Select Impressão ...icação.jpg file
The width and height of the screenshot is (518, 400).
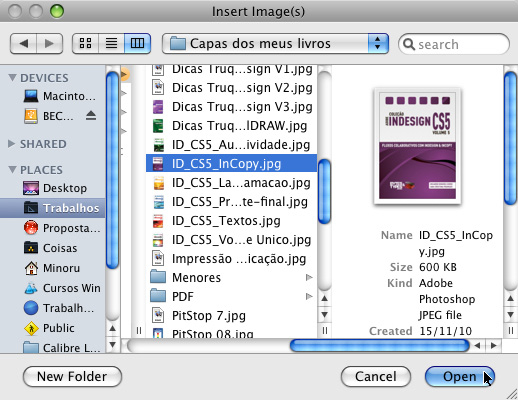[x=232, y=259]
